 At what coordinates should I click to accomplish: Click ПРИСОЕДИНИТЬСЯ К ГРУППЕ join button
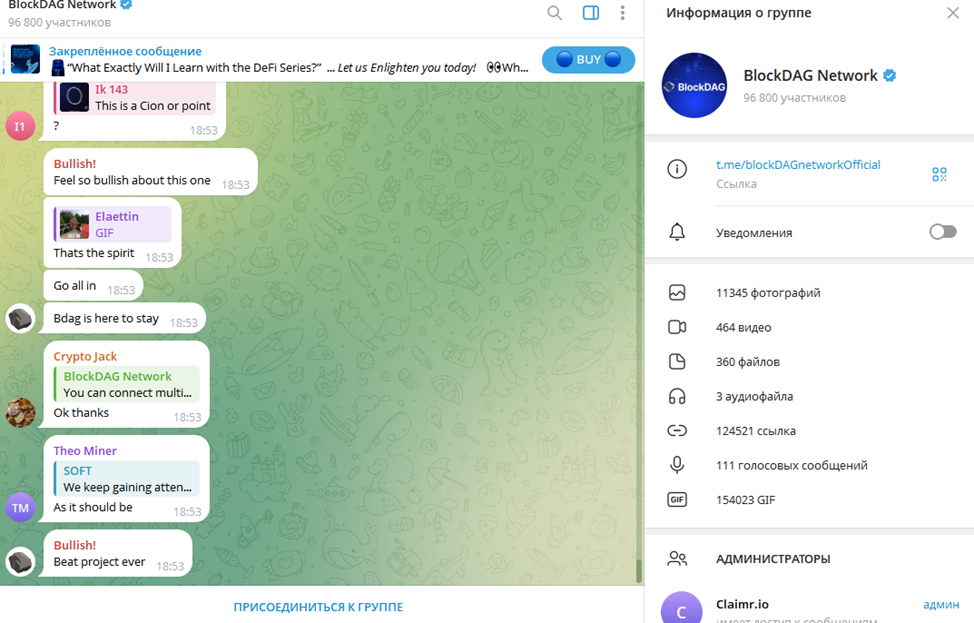coord(318,607)
